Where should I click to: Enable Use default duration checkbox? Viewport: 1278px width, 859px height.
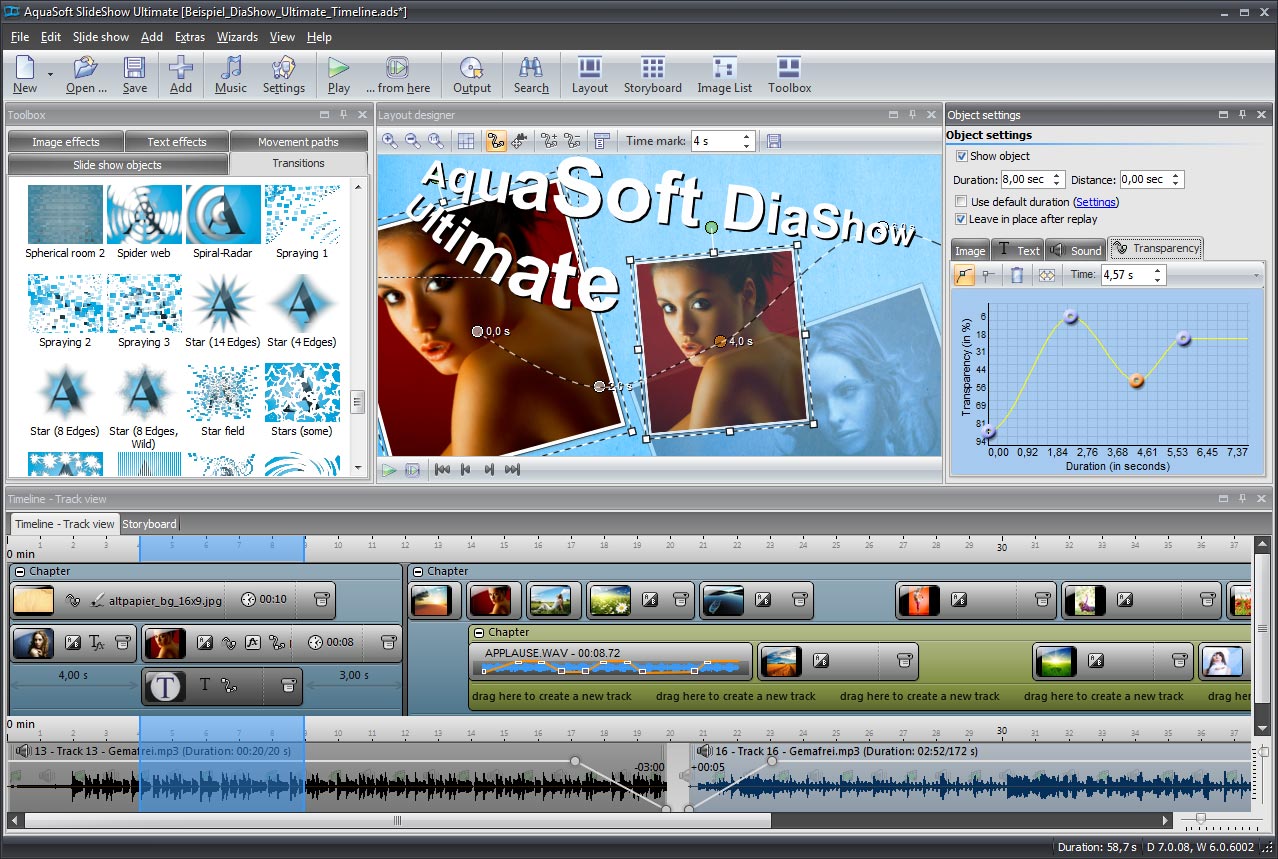pos(962,202)
